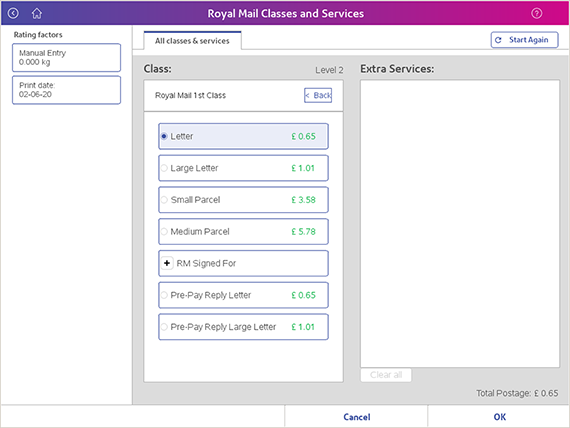Click the Cancel button
The image size is (570, 428).
(x=357, y=417)
